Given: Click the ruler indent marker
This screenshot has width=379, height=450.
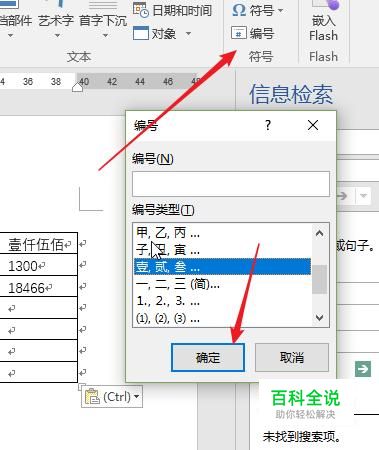Looking at the screenshot, I should (77, 87).
